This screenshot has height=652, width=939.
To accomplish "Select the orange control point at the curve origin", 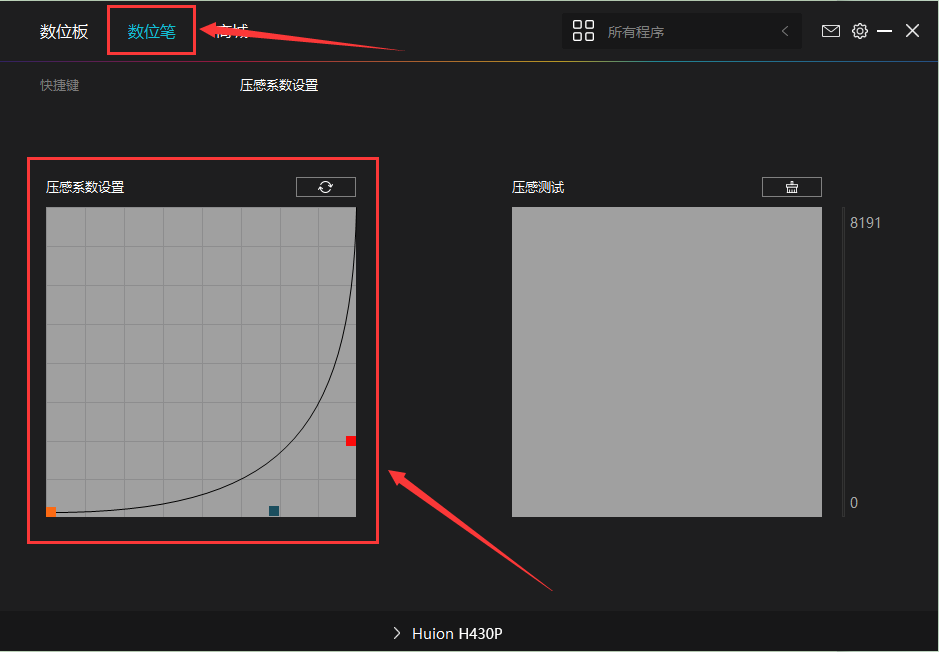I will pos(50,511).
